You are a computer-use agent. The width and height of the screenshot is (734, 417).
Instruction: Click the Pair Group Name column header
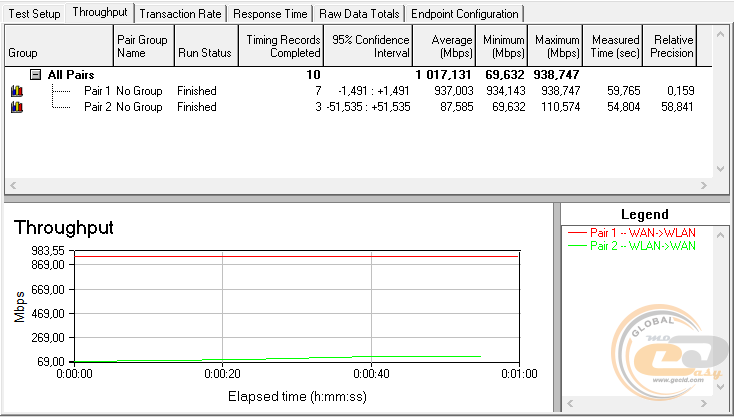(144, 46)
